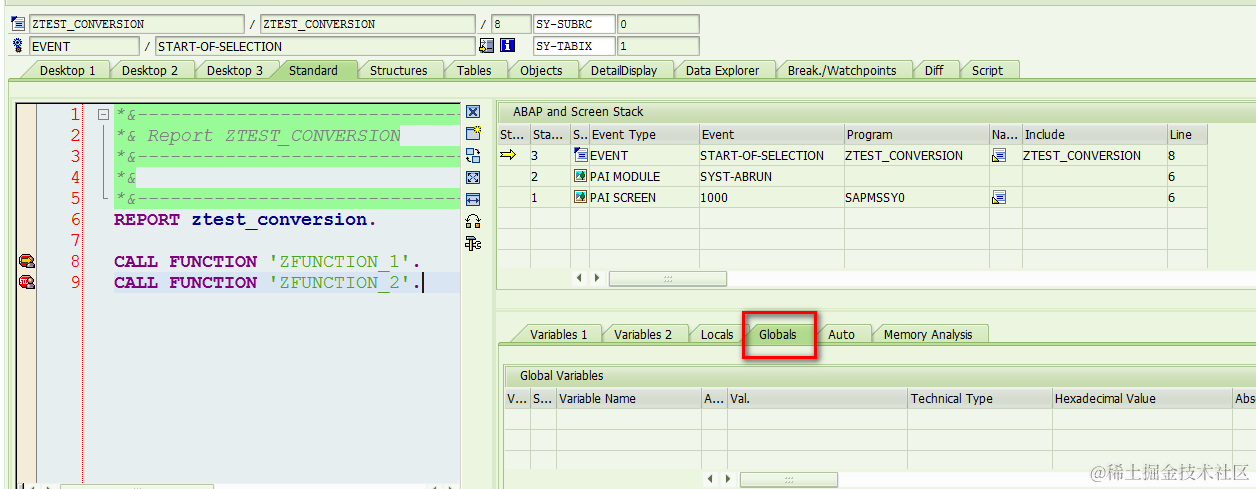This screenshot has width=1256, height=489.
Task: Click SY-TABIX value field
Action: click(658, 46)
